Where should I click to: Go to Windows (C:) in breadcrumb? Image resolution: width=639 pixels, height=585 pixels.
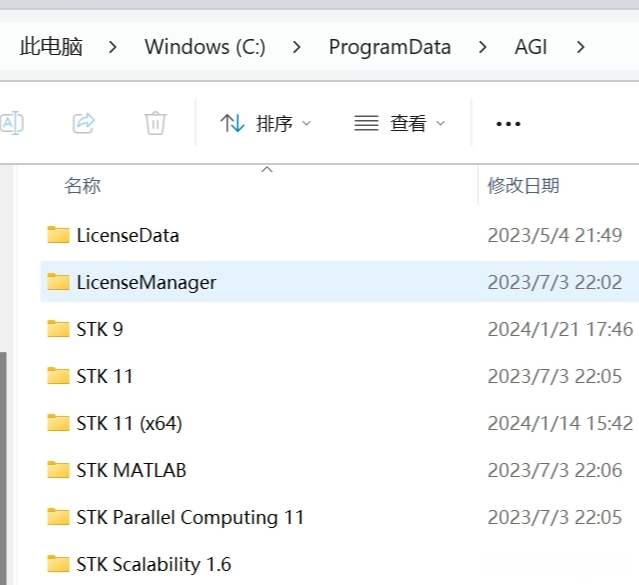[x=205, y=47]
